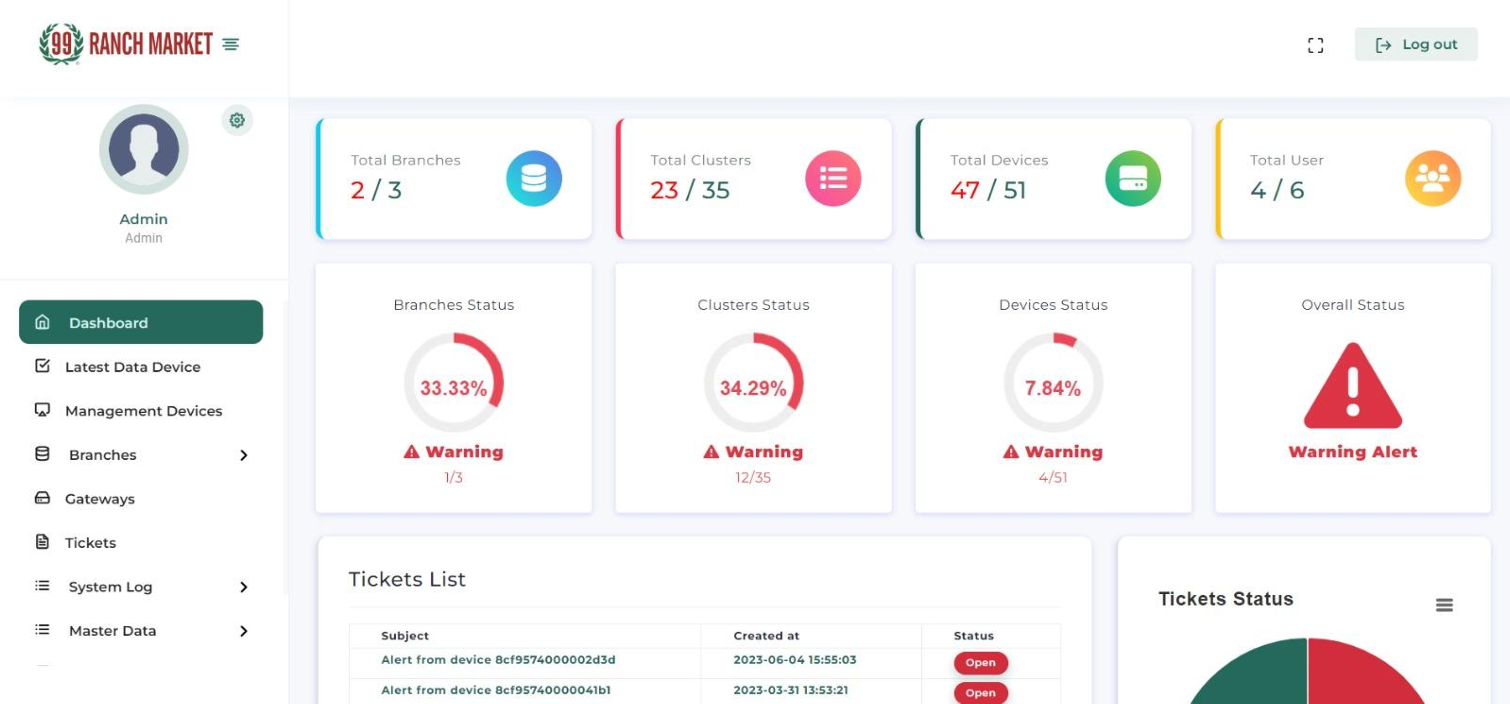Screen dimensions: 1510x704
Task: Expand Branches submenu chevron
Action: [x=243, y=455]
